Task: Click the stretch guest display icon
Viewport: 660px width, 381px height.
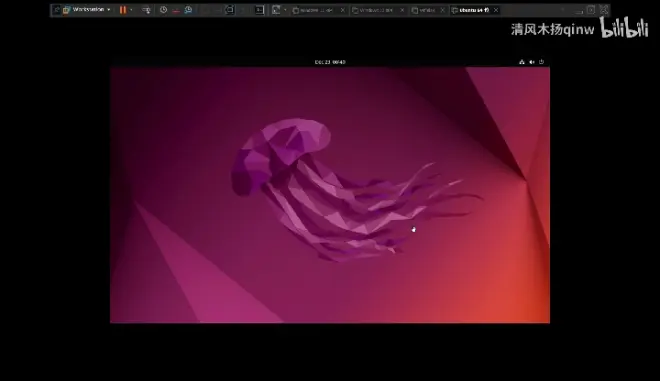Action: (x=276, y=10)
